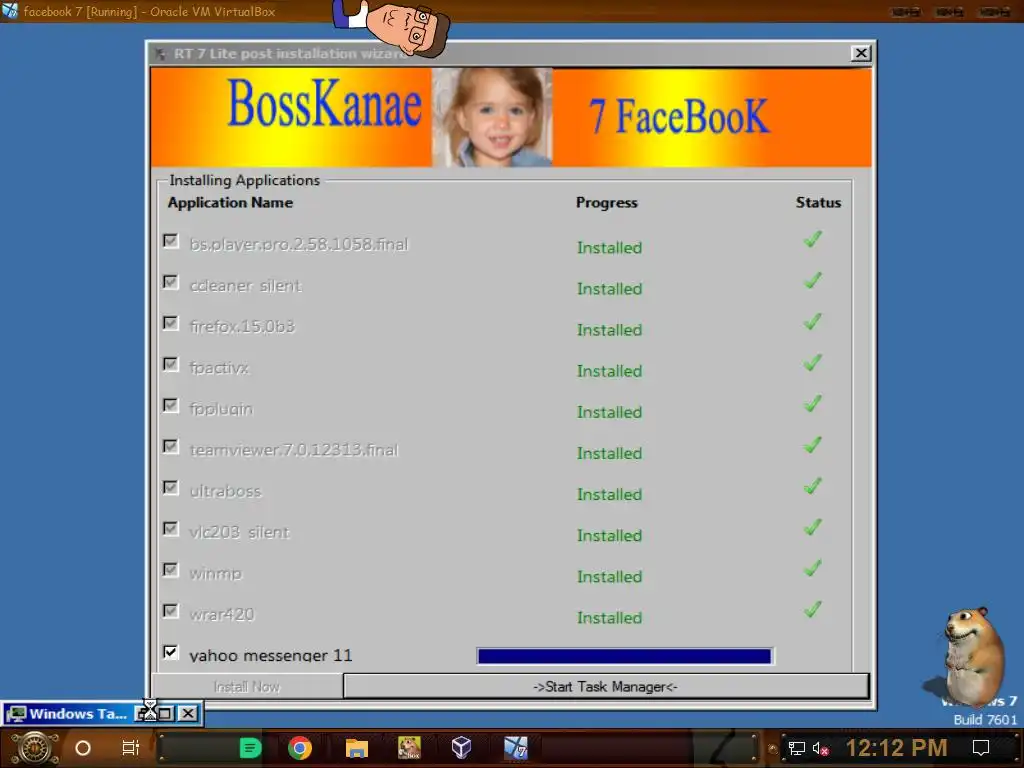The width and height of the screenshot is (1024, 768).
Task: Open the notification center icon
Action: [981, 748]
